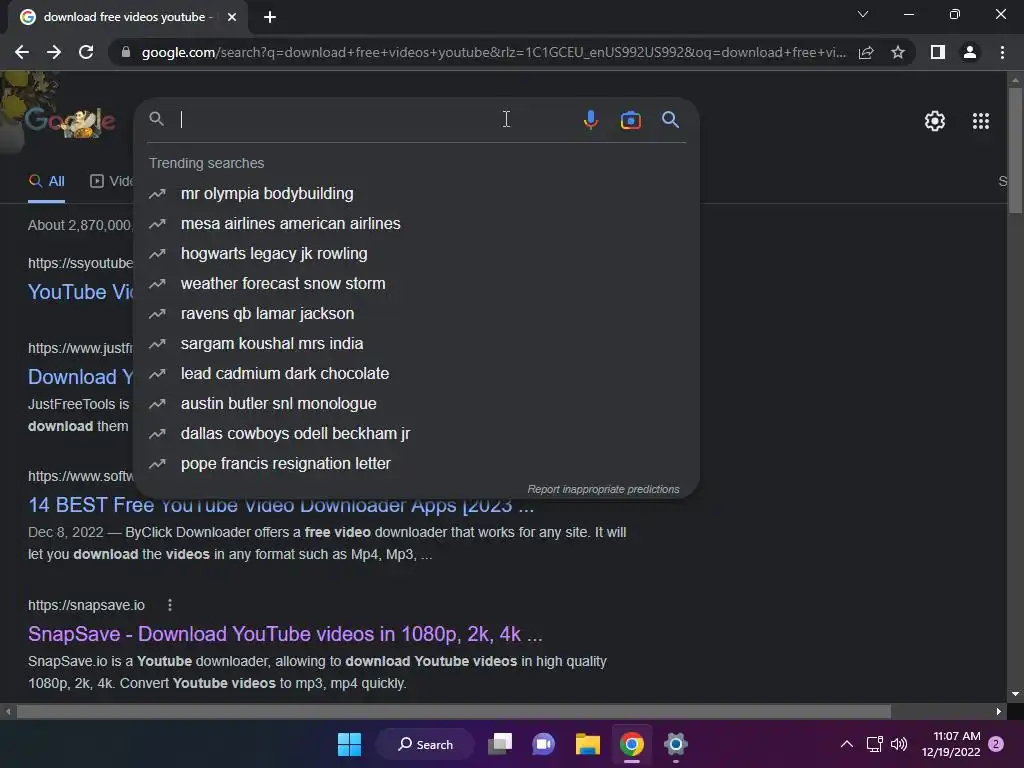Click the blue magnifier search button

pos(670,120)
